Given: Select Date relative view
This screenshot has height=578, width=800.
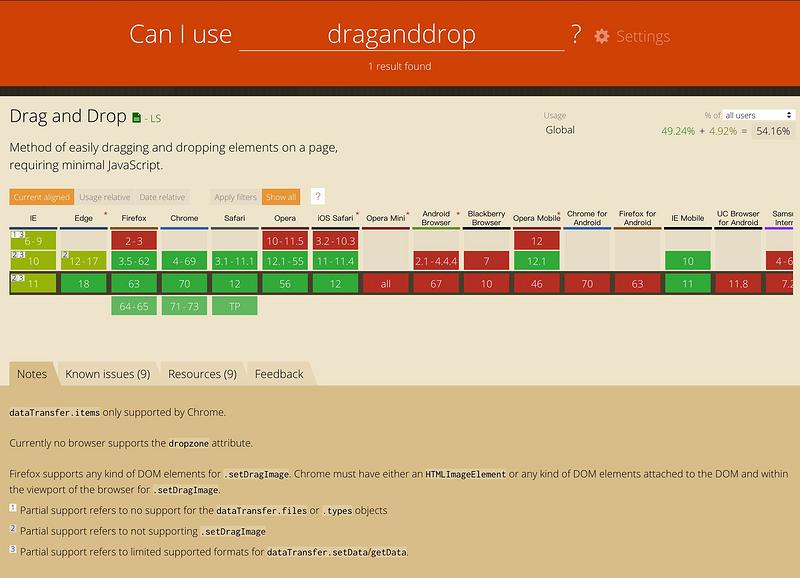Looking at the screenshot, I should click(x=162, y=197).
